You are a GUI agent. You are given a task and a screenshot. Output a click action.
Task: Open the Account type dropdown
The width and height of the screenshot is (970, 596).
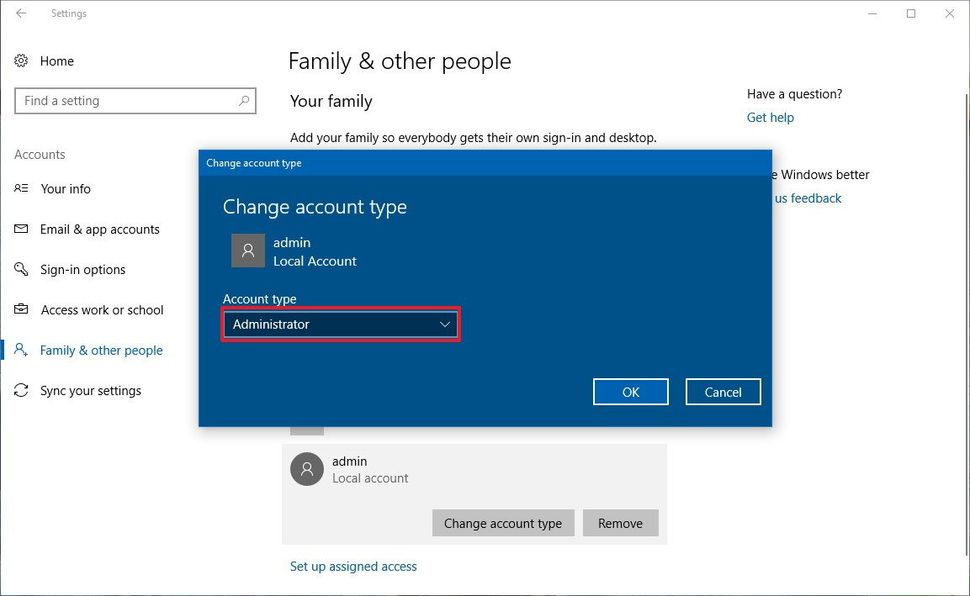point(340,324)
